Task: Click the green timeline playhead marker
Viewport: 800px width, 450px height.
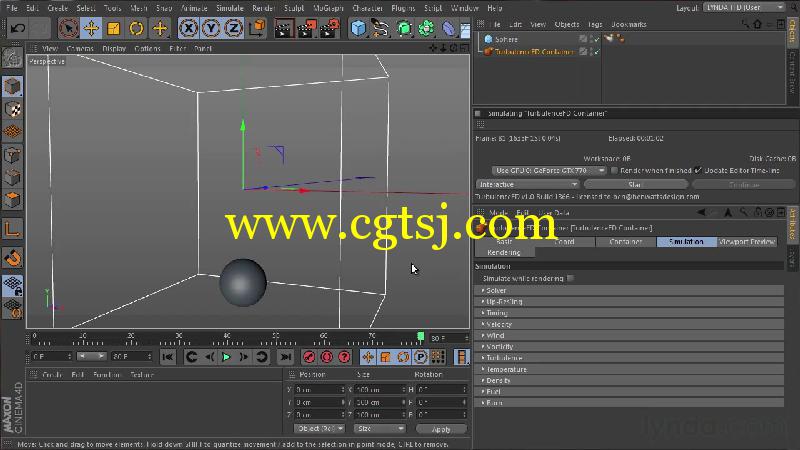Action: [420, 336]
